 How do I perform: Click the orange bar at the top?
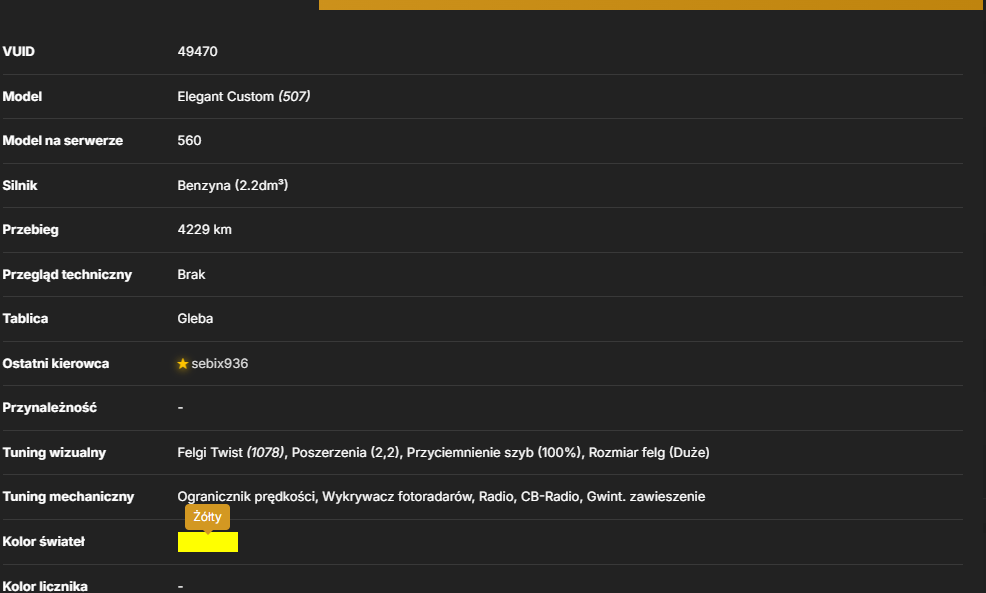651,4
